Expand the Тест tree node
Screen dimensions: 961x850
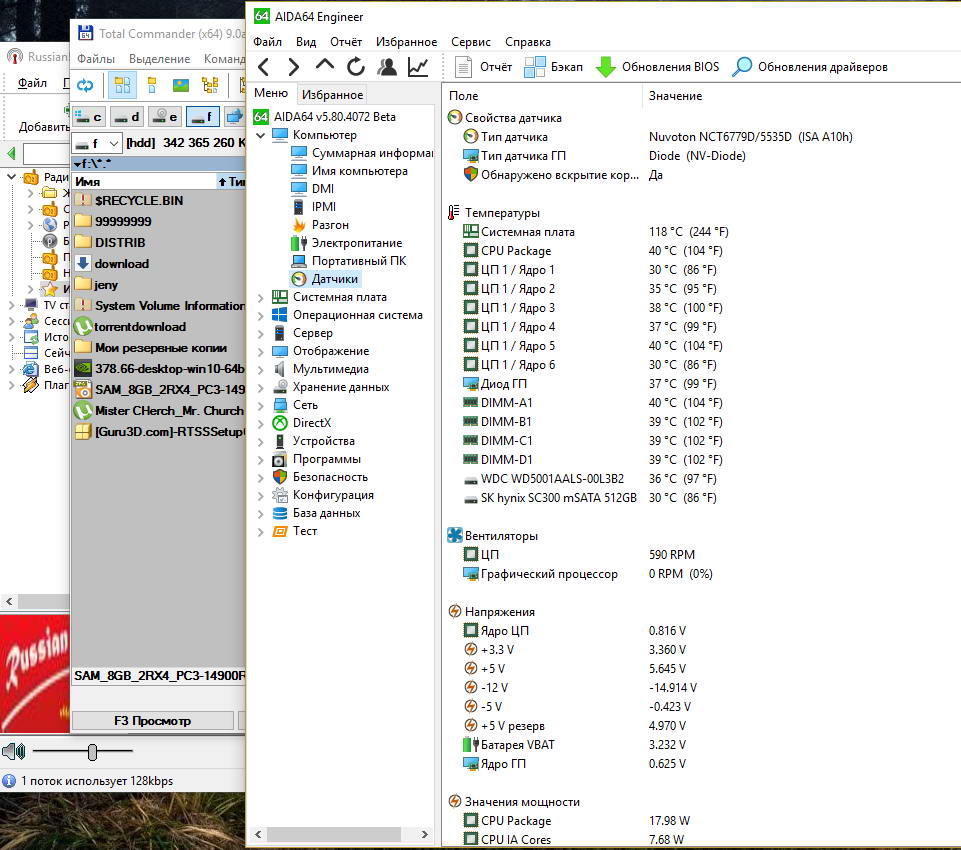[260, 531]
